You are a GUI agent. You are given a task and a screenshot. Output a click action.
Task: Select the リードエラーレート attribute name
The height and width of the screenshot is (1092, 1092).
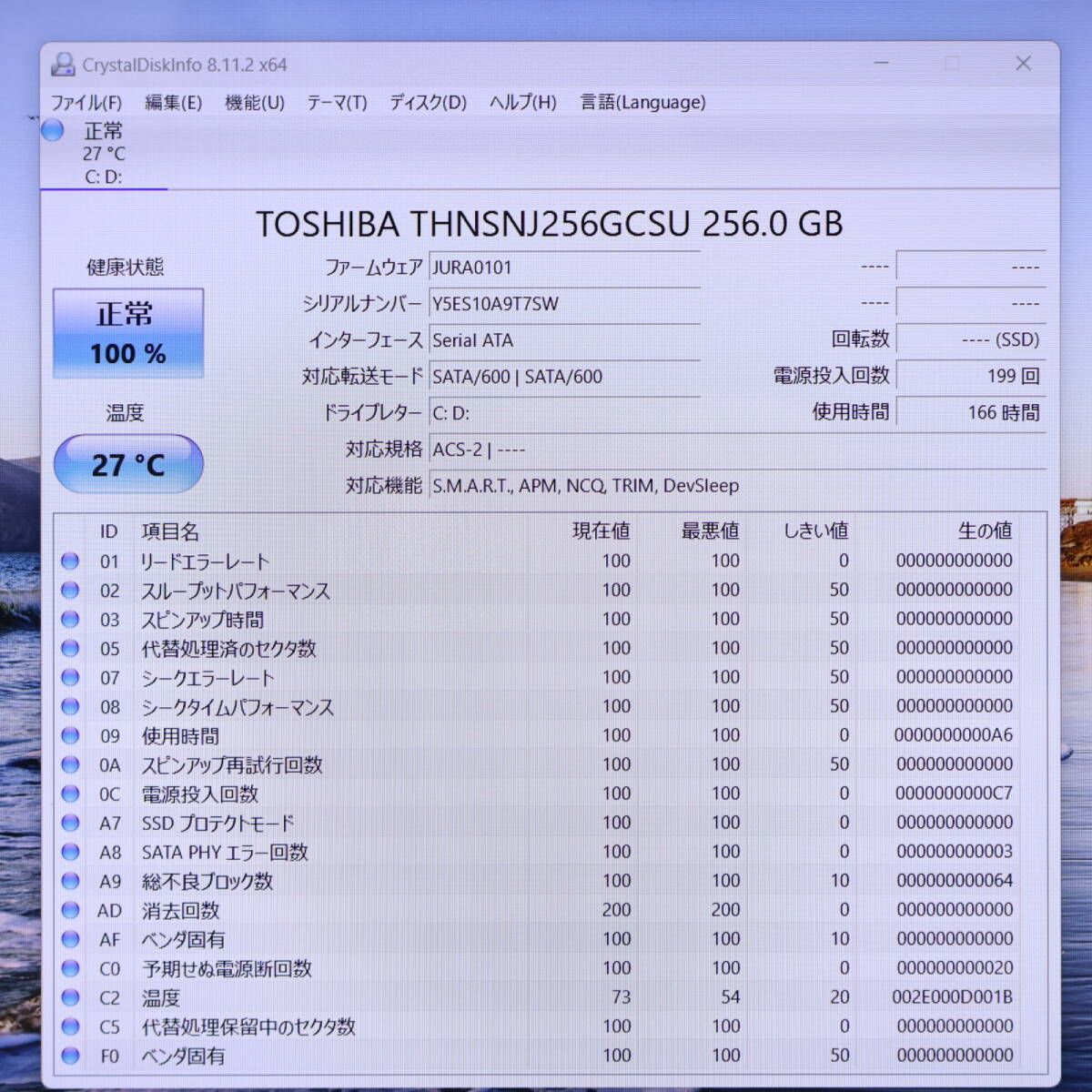coord(205,561)
